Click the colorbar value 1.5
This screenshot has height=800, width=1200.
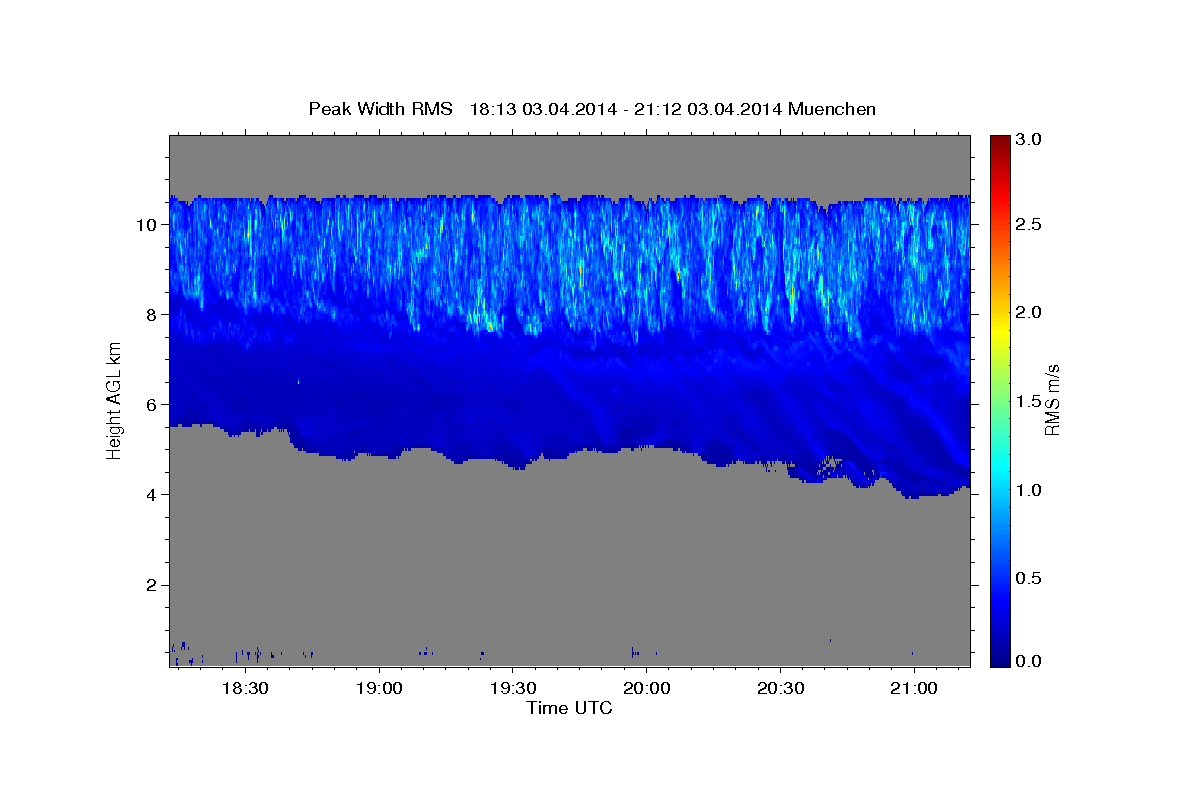pyautogui.click(x=1028, y=401)
